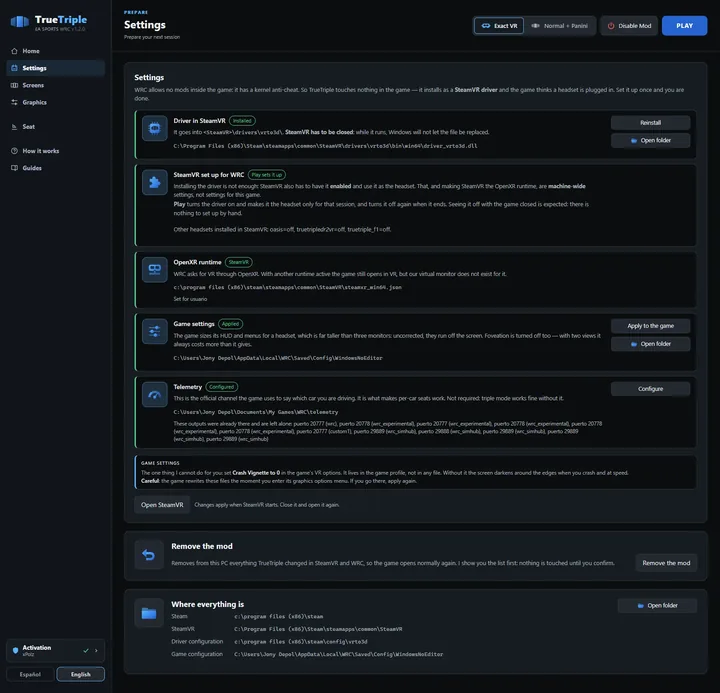This screenshot has height=693, width=720.
Task: Configure the Telemetry output
Action: (x=650, y=389)
